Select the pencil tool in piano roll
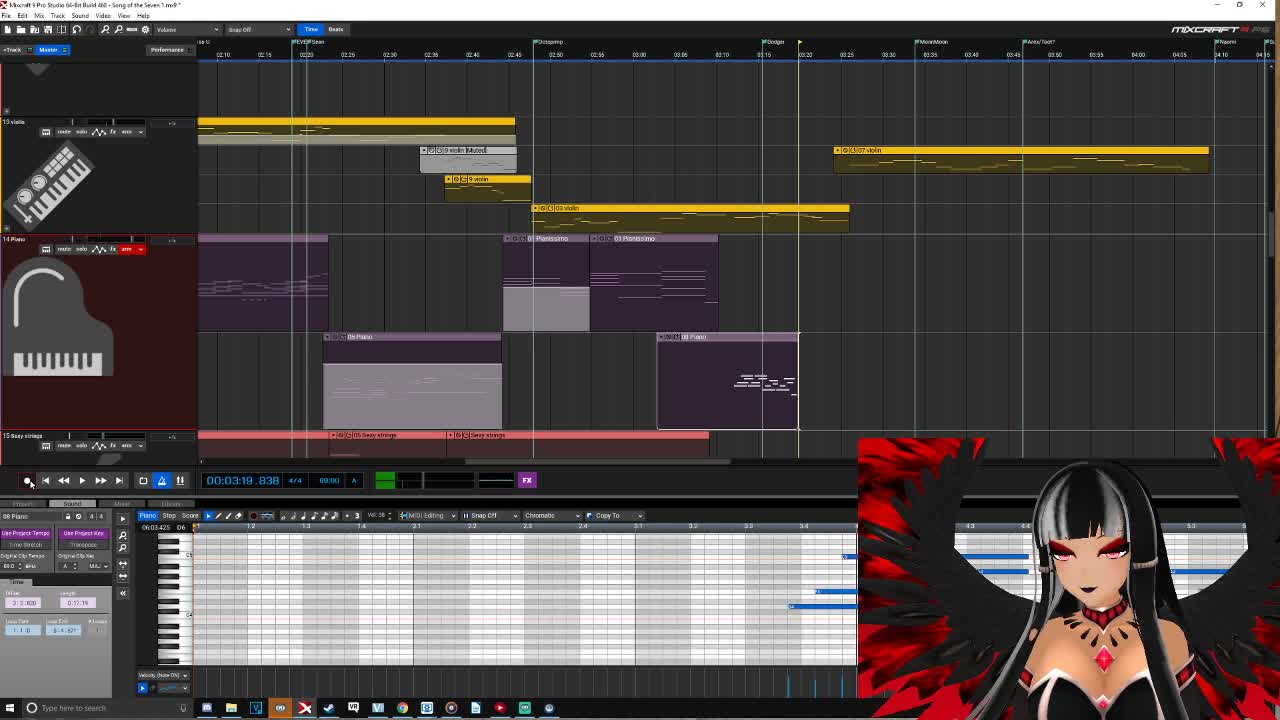 [x=219, y=516]
